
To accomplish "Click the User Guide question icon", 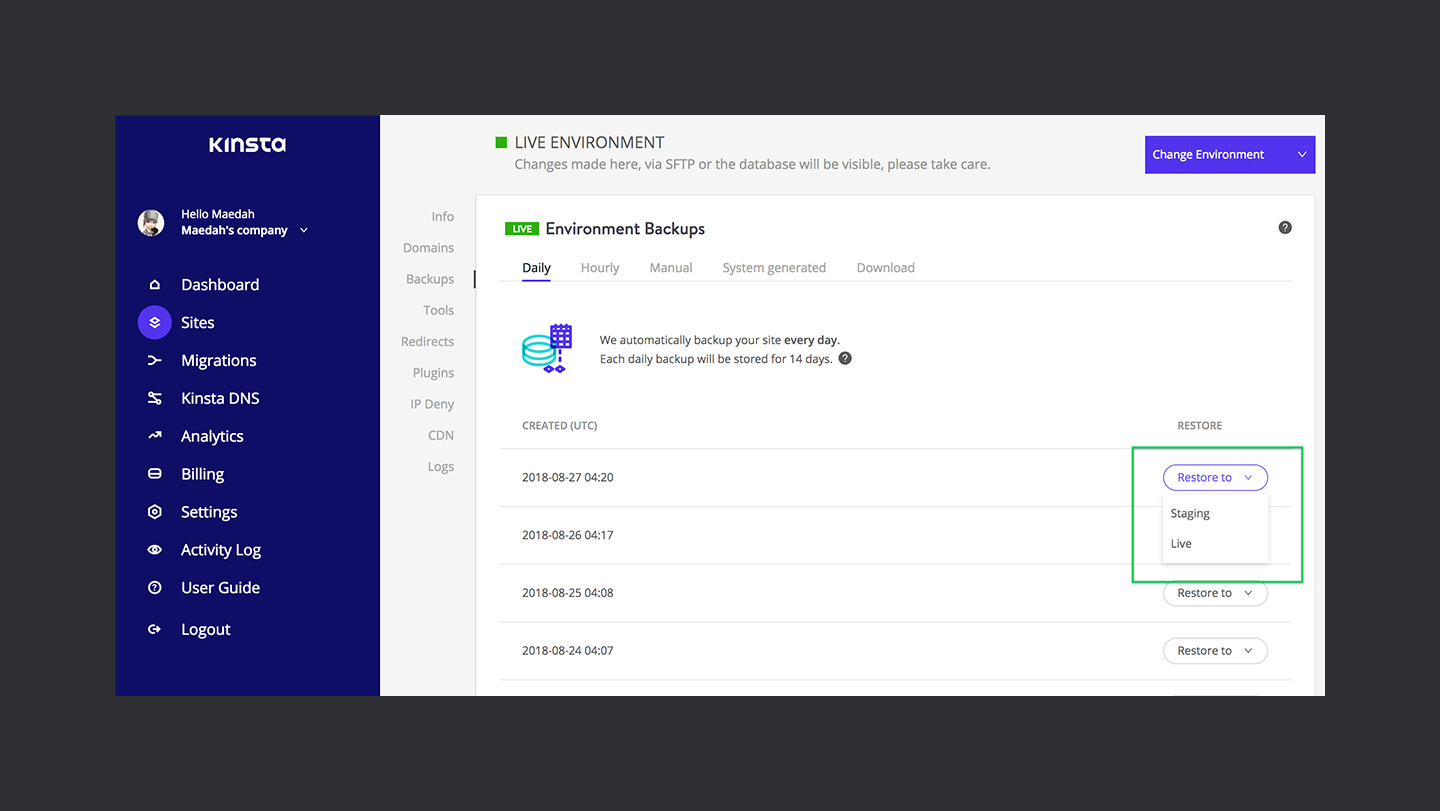I will [x=154, y=588].
